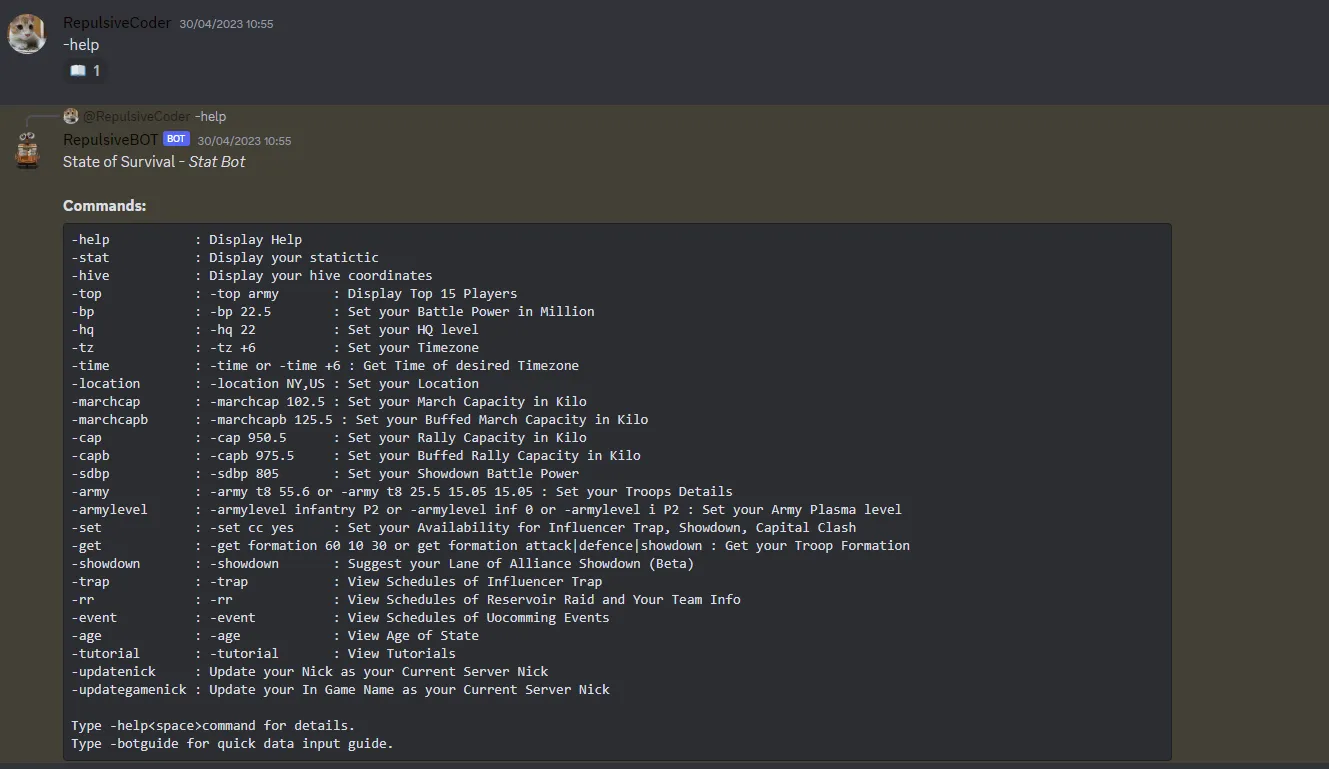Image resolution: width=1329 pixels, height=769 pixels.
Task: Click the "-stat" command line in code block
Action: (225, 258)
